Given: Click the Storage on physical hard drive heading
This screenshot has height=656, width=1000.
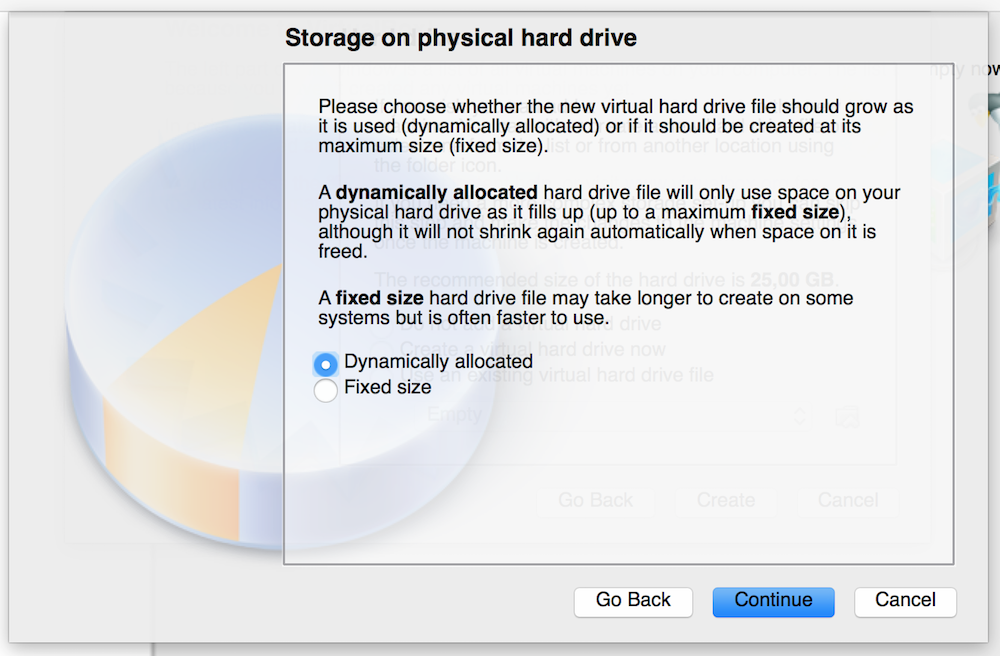Looking at the screenshot, I should (460, 38).
